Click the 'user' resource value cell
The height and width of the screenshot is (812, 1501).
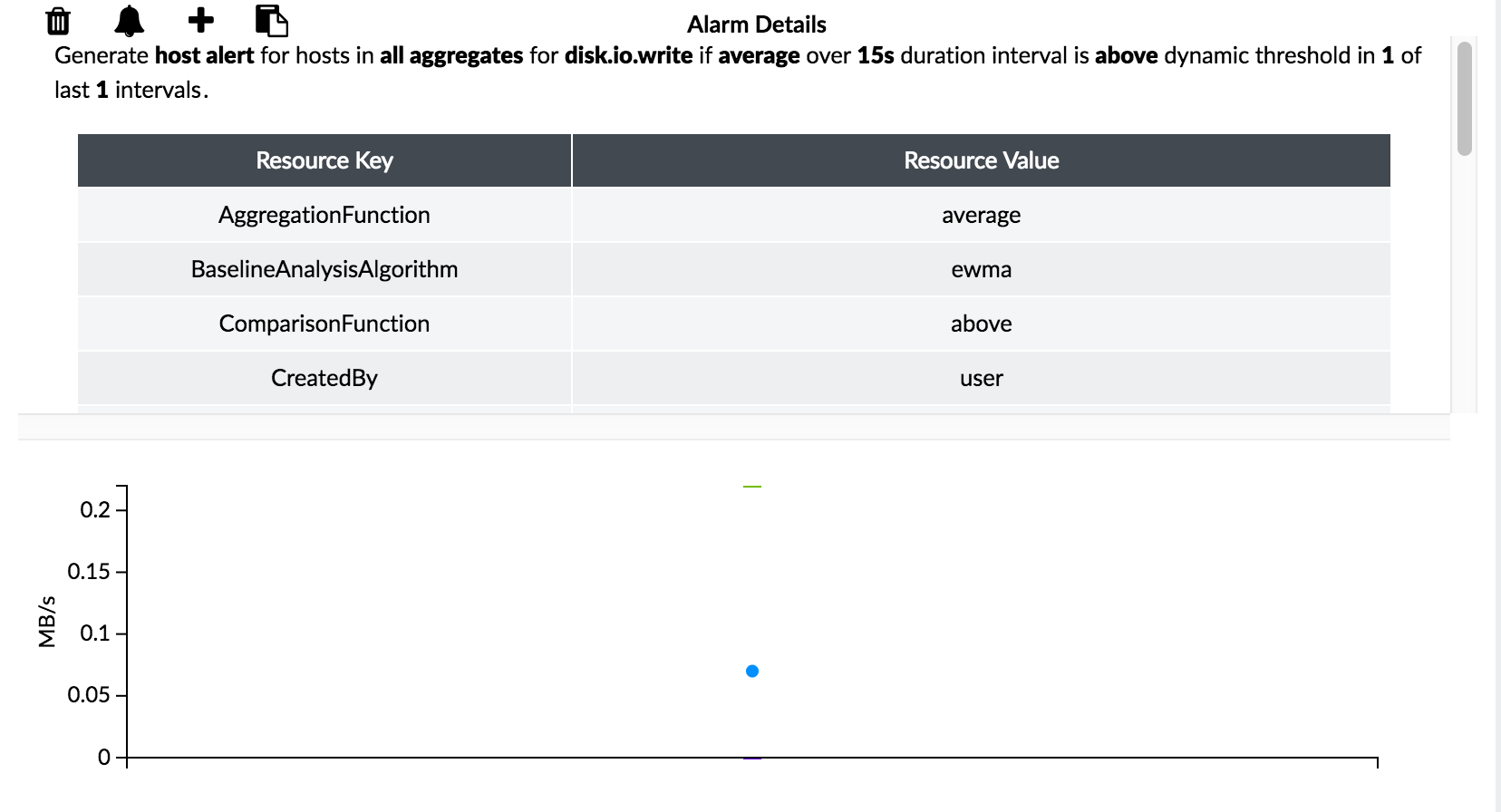[981, 378]
